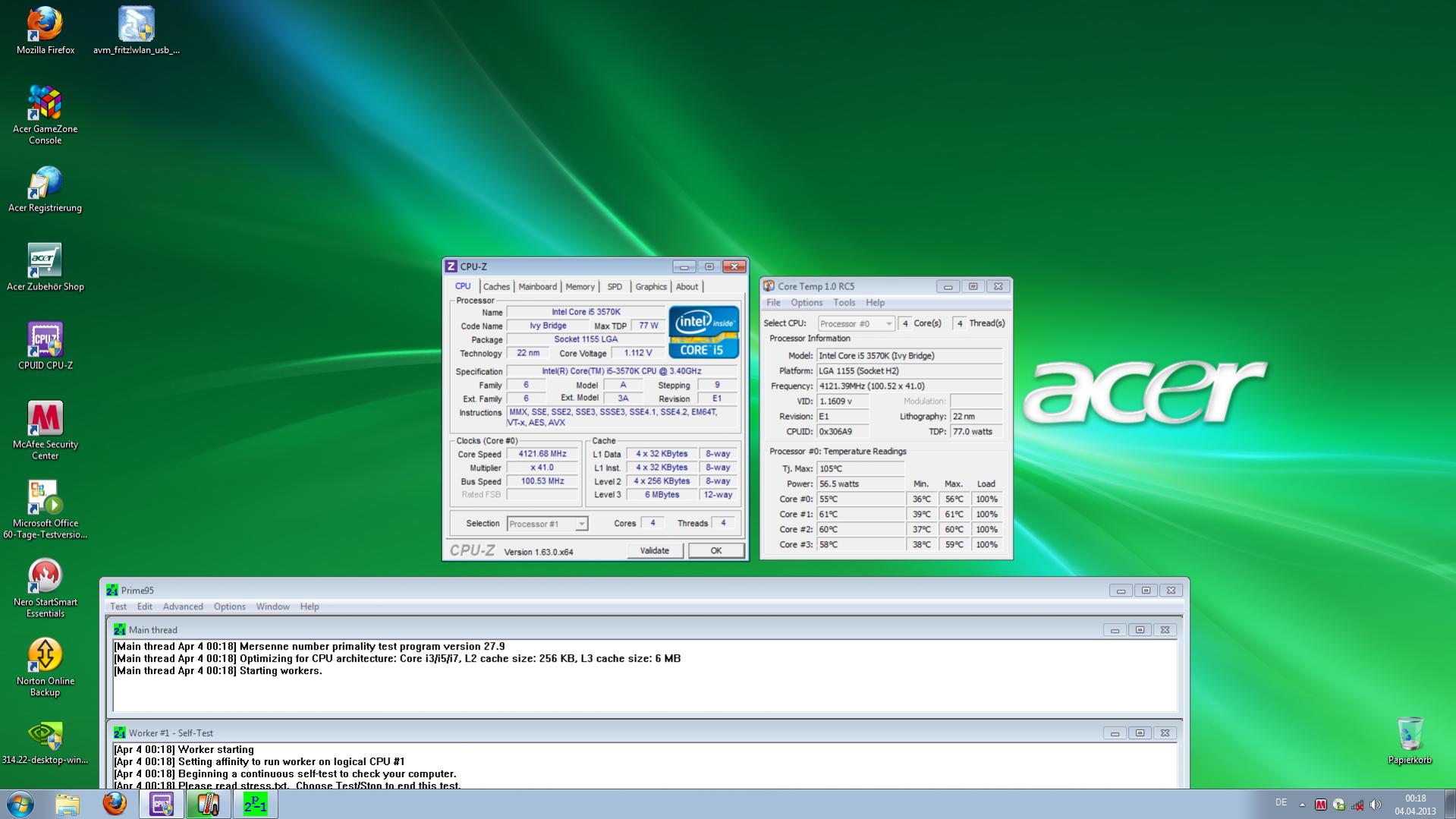The image size is (1456, 819).
Task: Open the Options menu in Core Temp
Action: coord(807,302)
